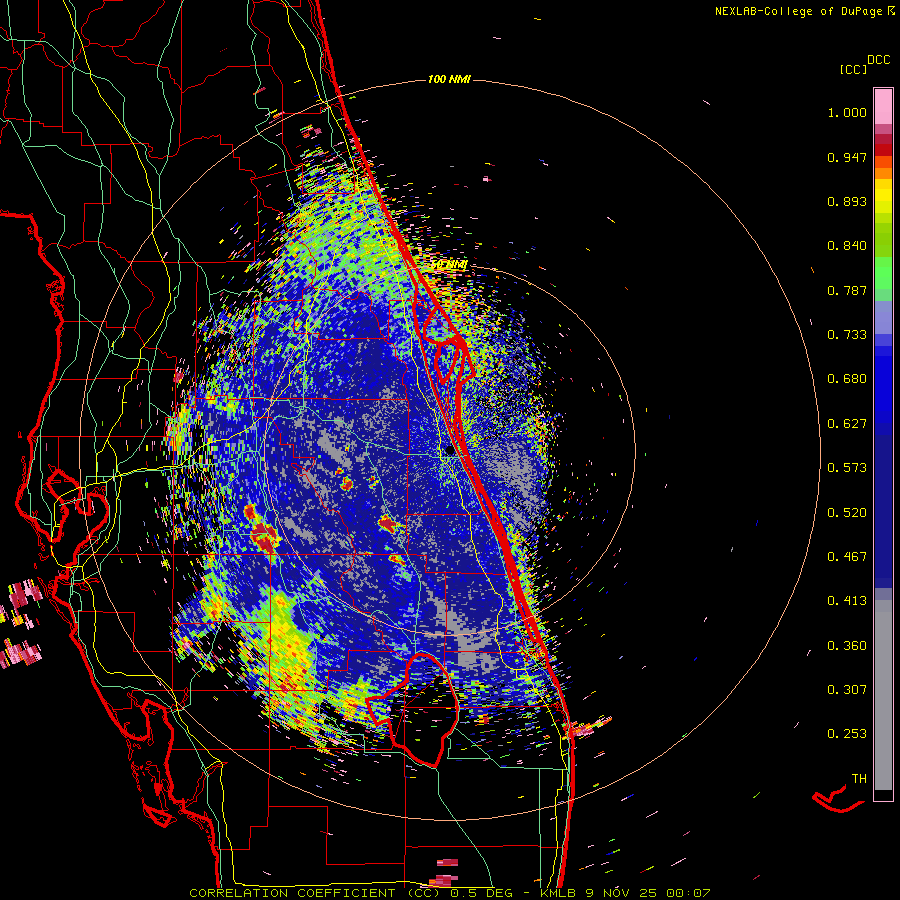This screenshot has height=900, width=900.
Task: Click the black KMLB radar site dot
Action: tap(449, 451)
